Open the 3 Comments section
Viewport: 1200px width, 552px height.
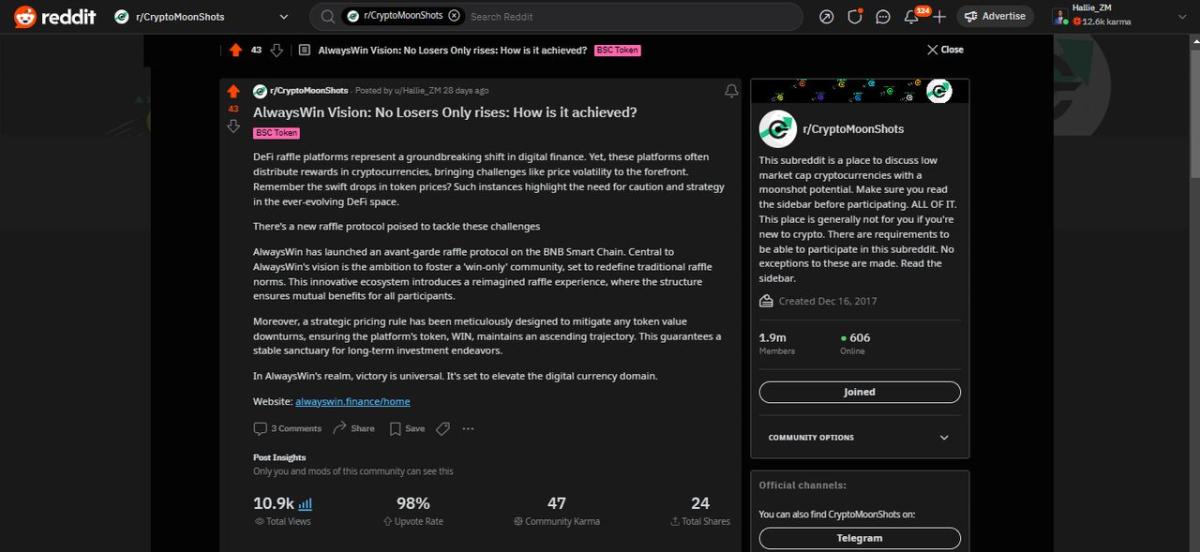[x=288, y=428]
